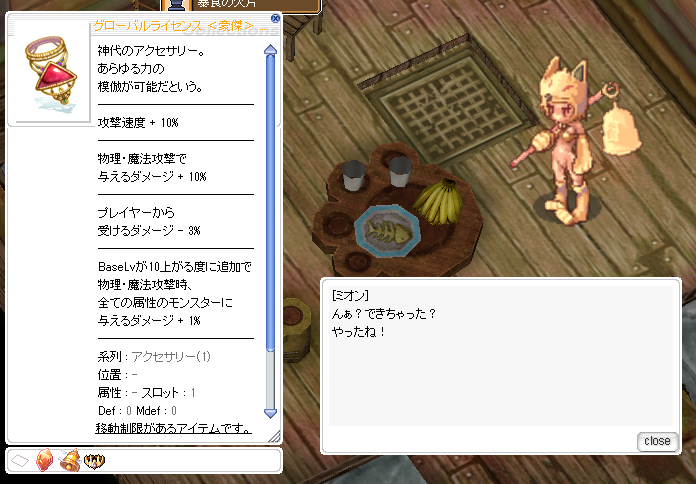Screen dimensions: 696x484
Task: Click the resize grip of item window
Action: [x=274, y=436]
